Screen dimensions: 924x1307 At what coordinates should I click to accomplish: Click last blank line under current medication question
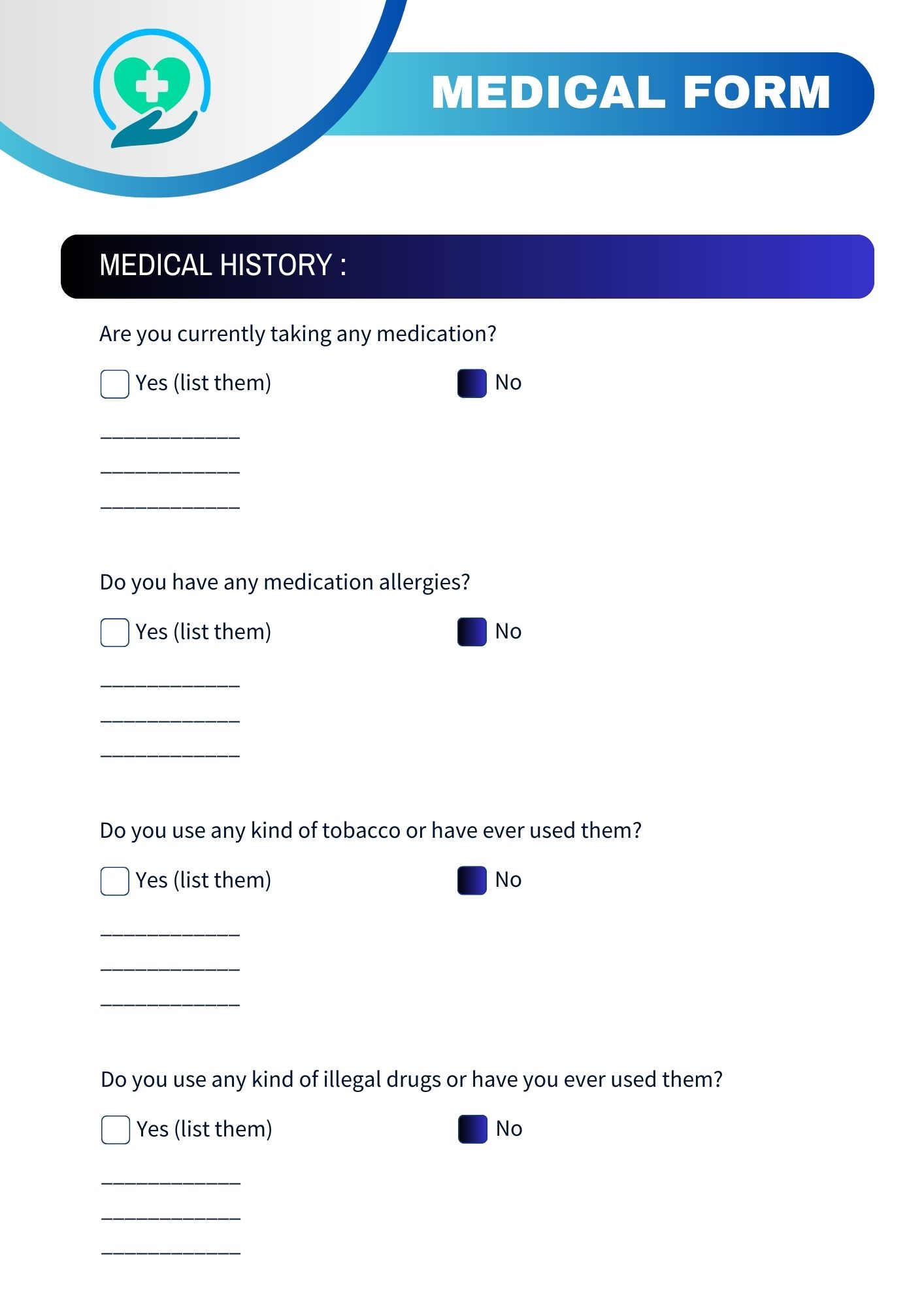point(170,505)
